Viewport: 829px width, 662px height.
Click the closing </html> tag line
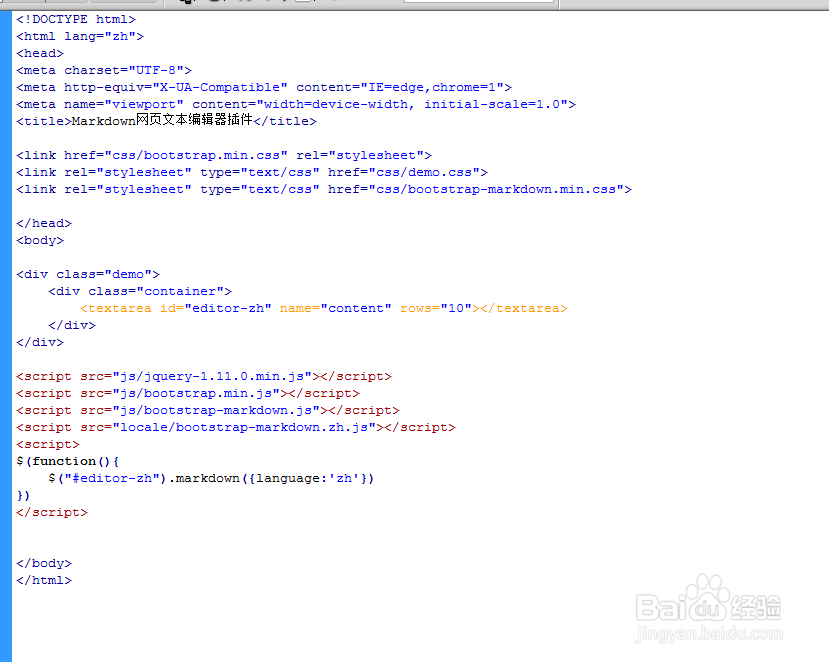point(44,580)
